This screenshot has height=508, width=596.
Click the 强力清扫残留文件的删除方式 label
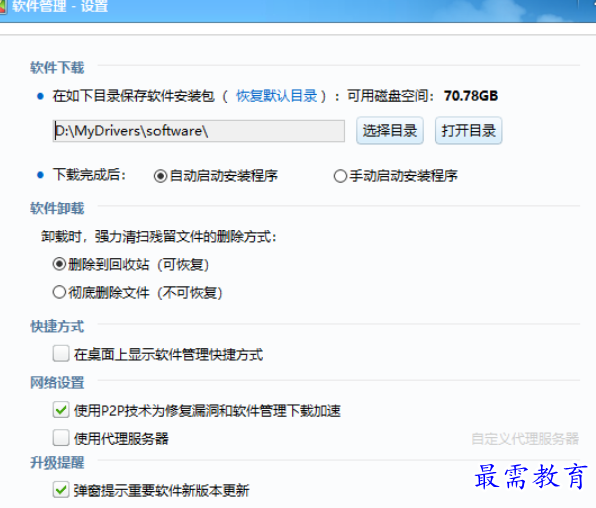coord(159,237)
